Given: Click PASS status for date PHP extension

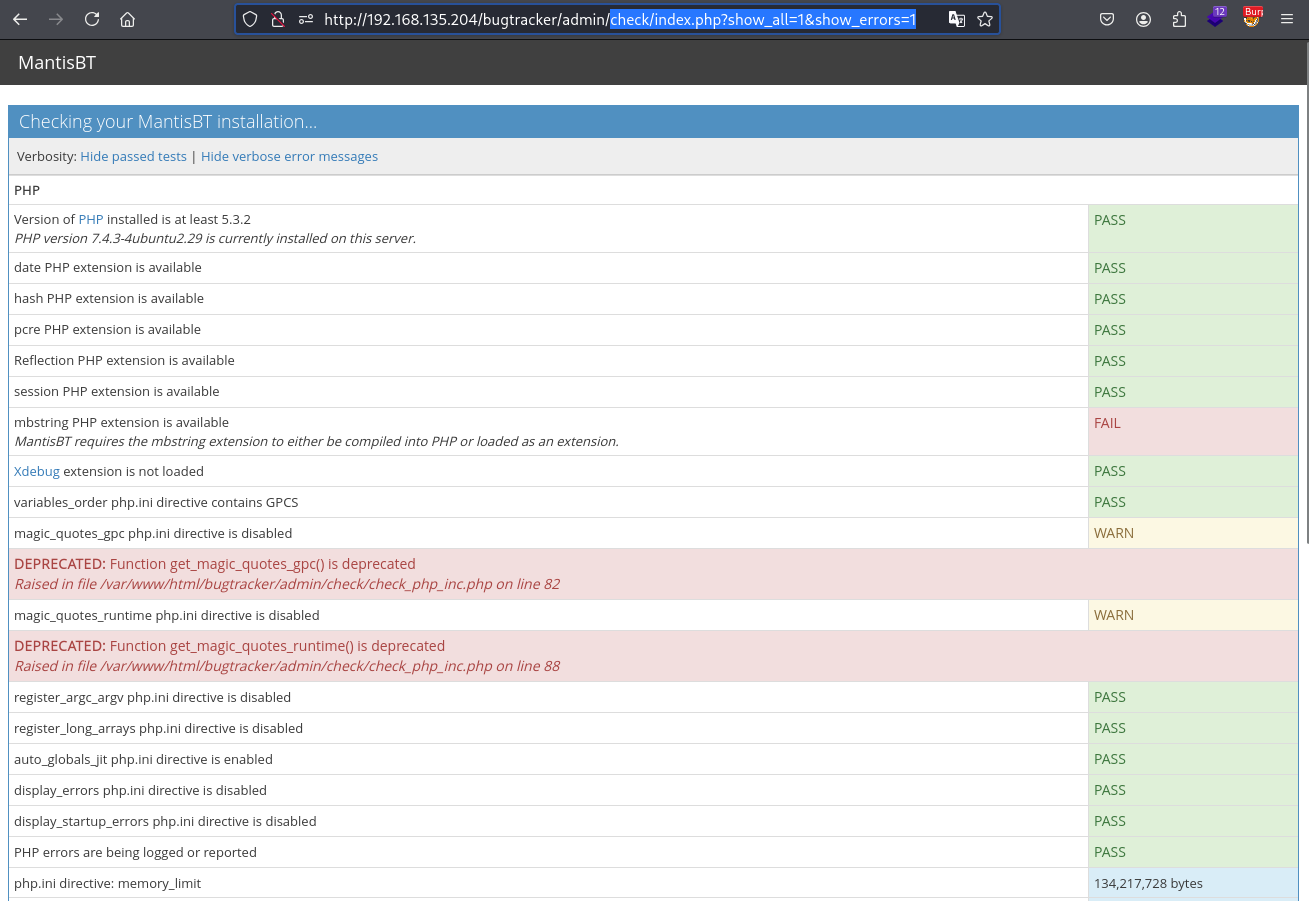Looking at the screenshot, I should tap(1109, 268).
